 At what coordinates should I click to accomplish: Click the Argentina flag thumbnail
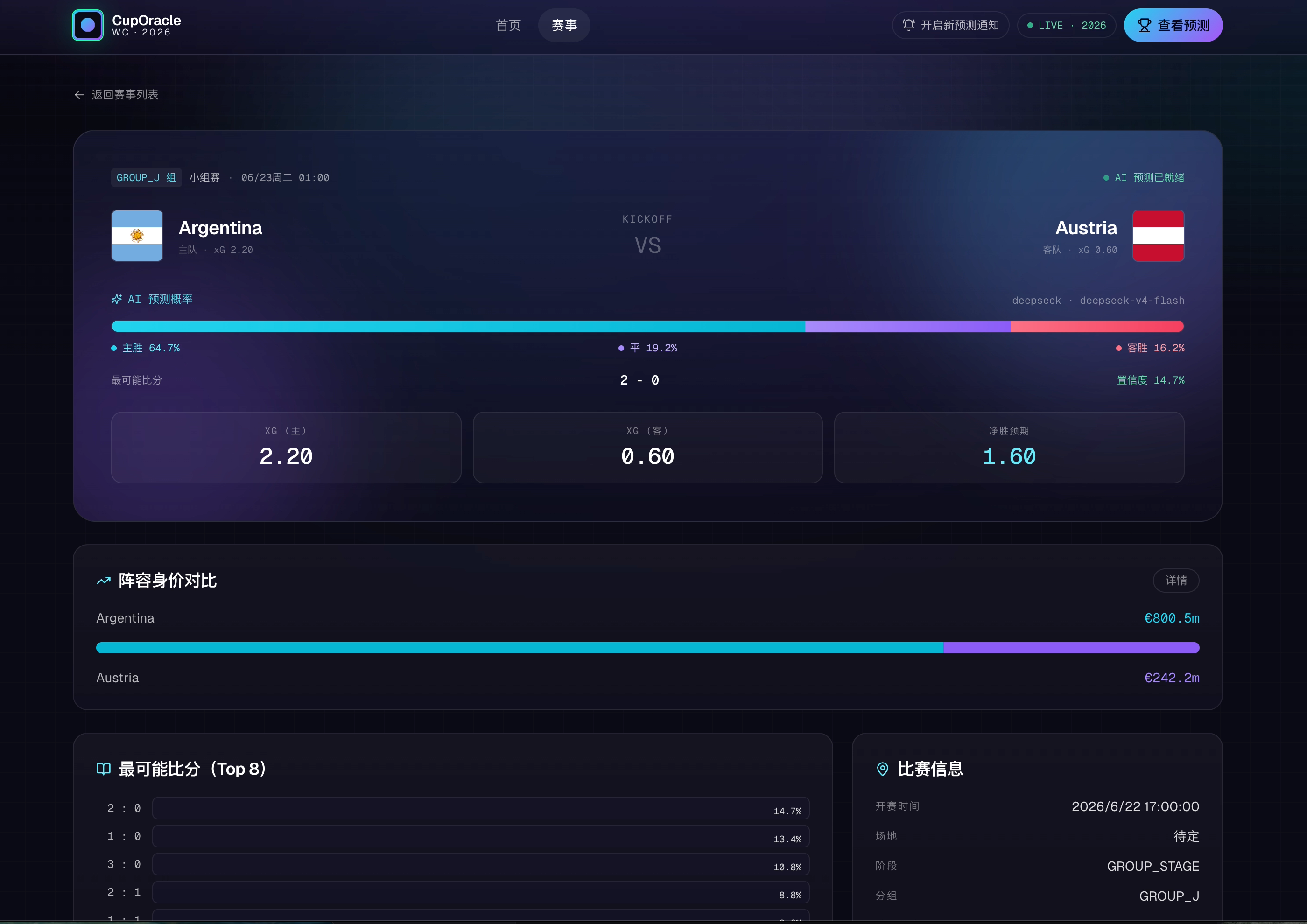137,236
